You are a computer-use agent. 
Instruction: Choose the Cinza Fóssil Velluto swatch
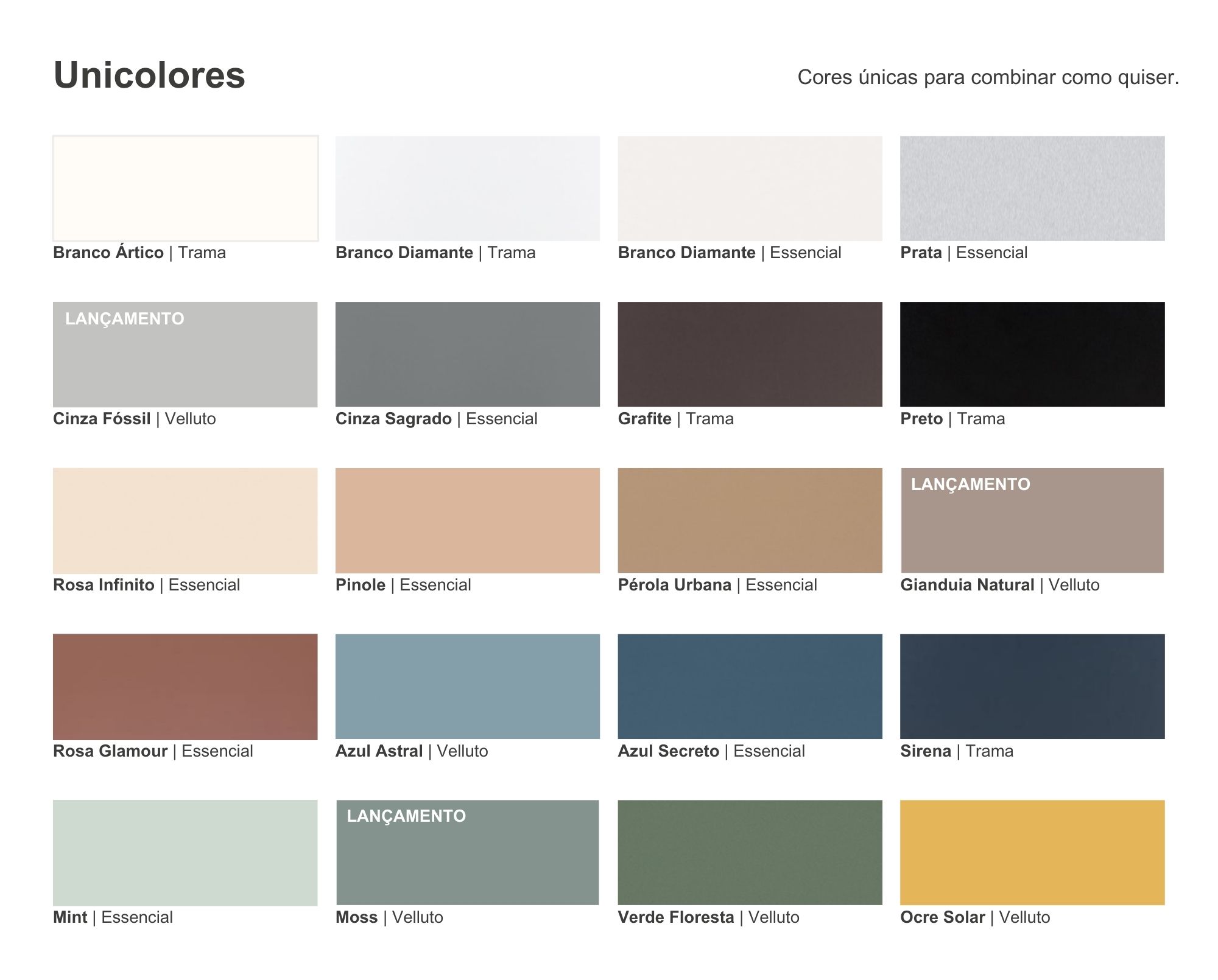tap(185, 362)
